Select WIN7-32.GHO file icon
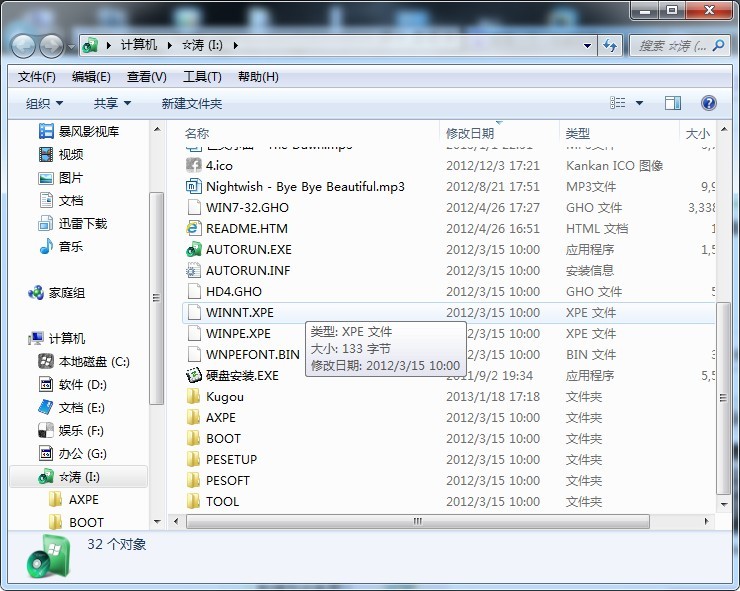Image resolution: width=740 pixels, height=591 pixels. coord(193,207)
